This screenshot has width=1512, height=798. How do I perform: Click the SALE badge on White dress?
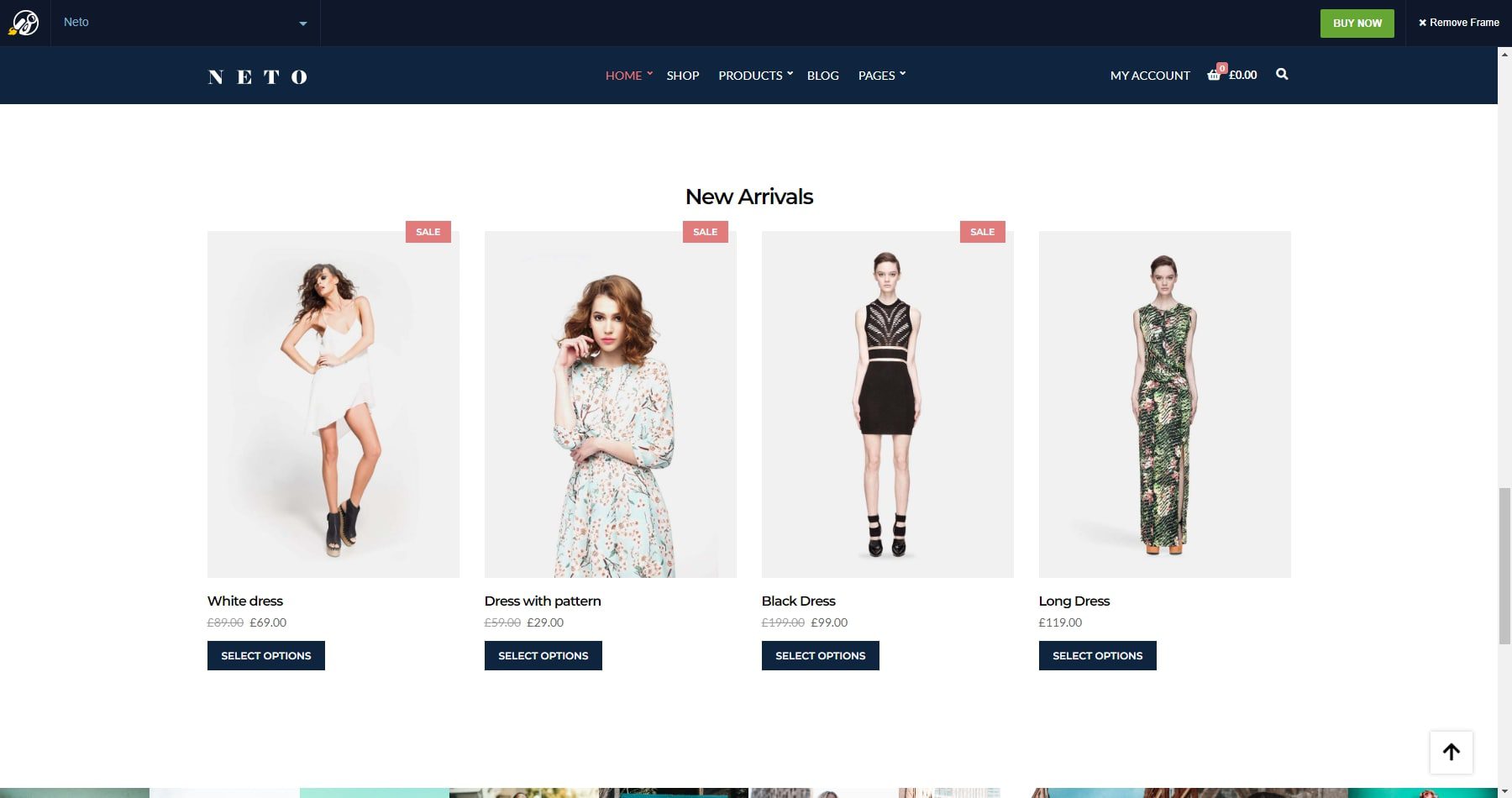pos(428,232)
